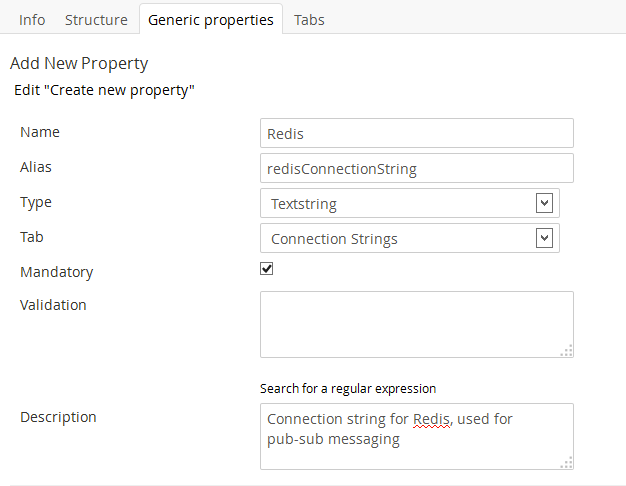Switch to the Info tab
626x486 pixels.
tap(32, 19)
